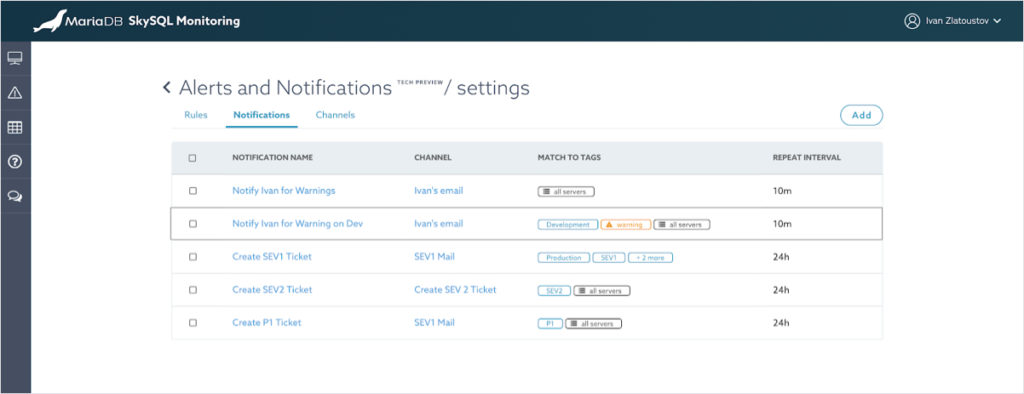Click all servers tag in SEV2 Ticket row

(x=601, y=291)
